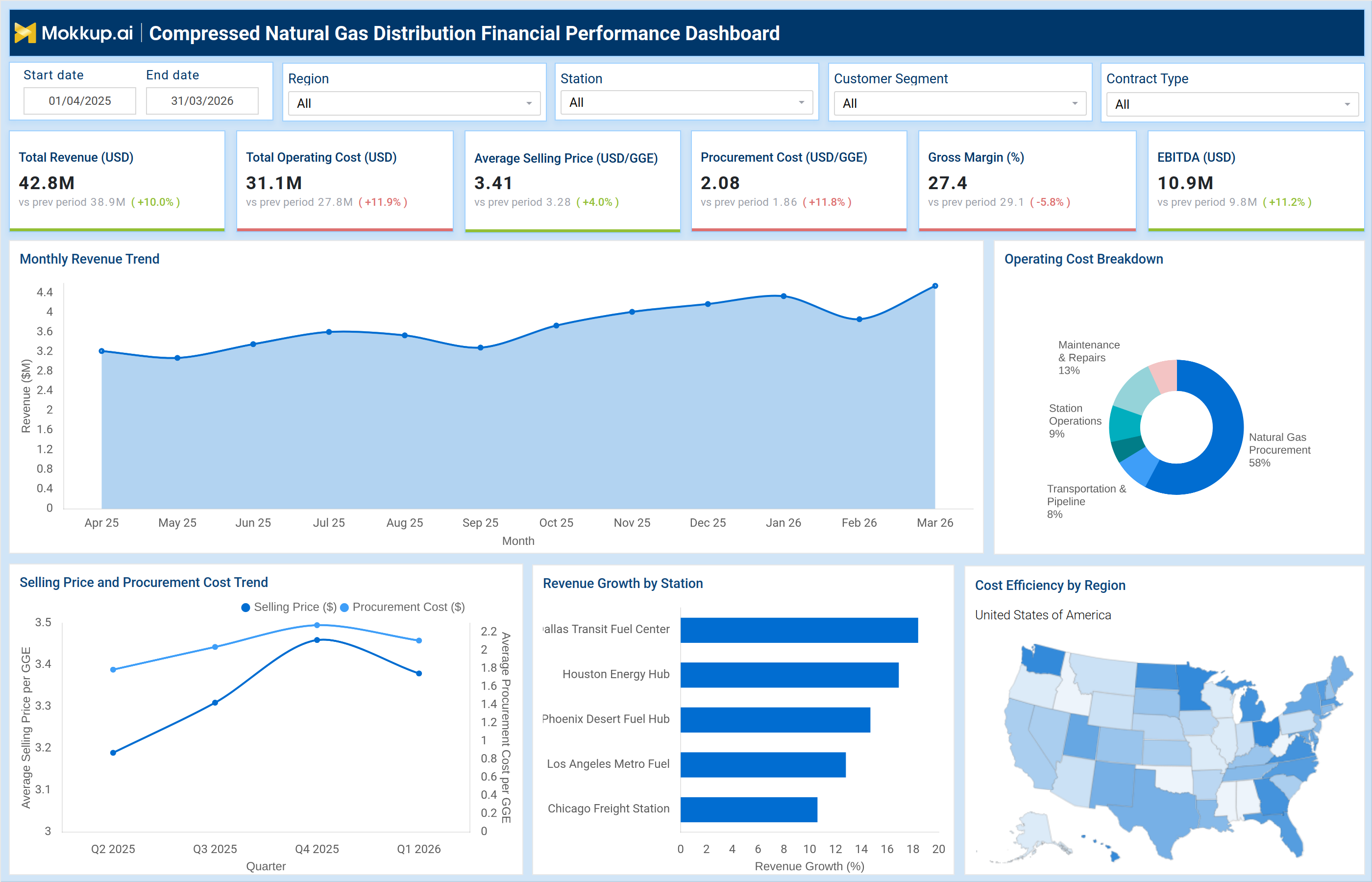
Task: Click the Cost Efficiency by Region title
Action: click(x=1050, y=586)
